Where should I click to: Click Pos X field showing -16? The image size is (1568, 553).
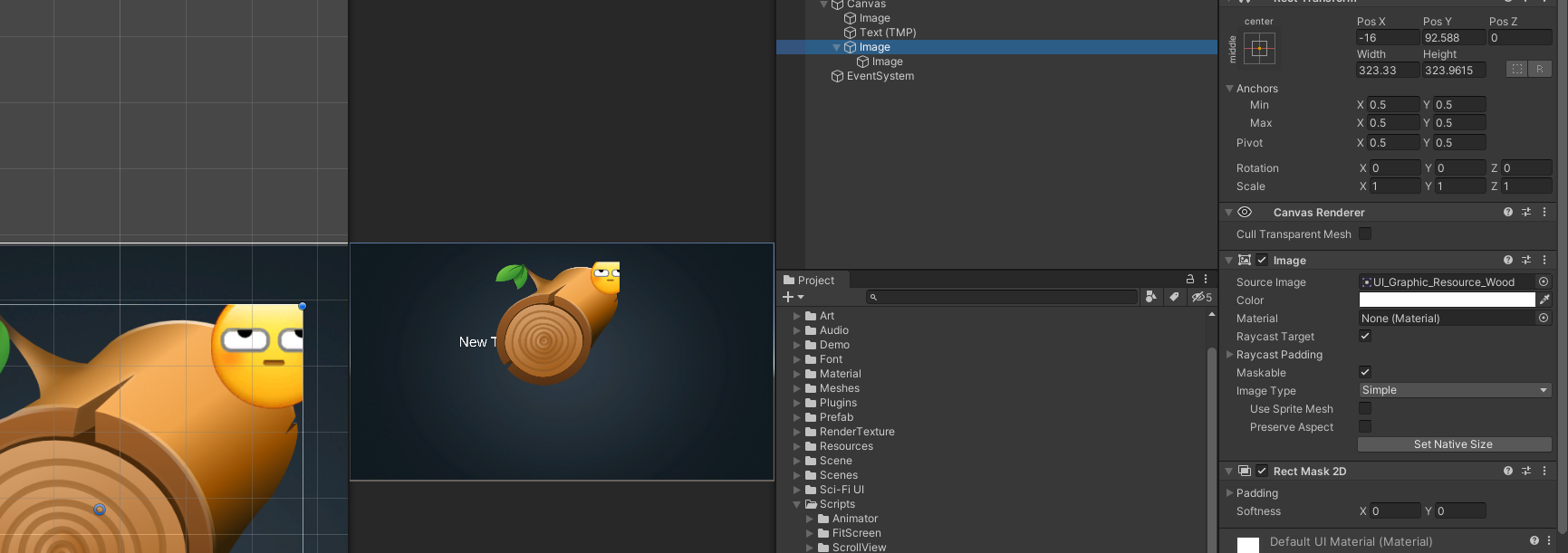1388,37
